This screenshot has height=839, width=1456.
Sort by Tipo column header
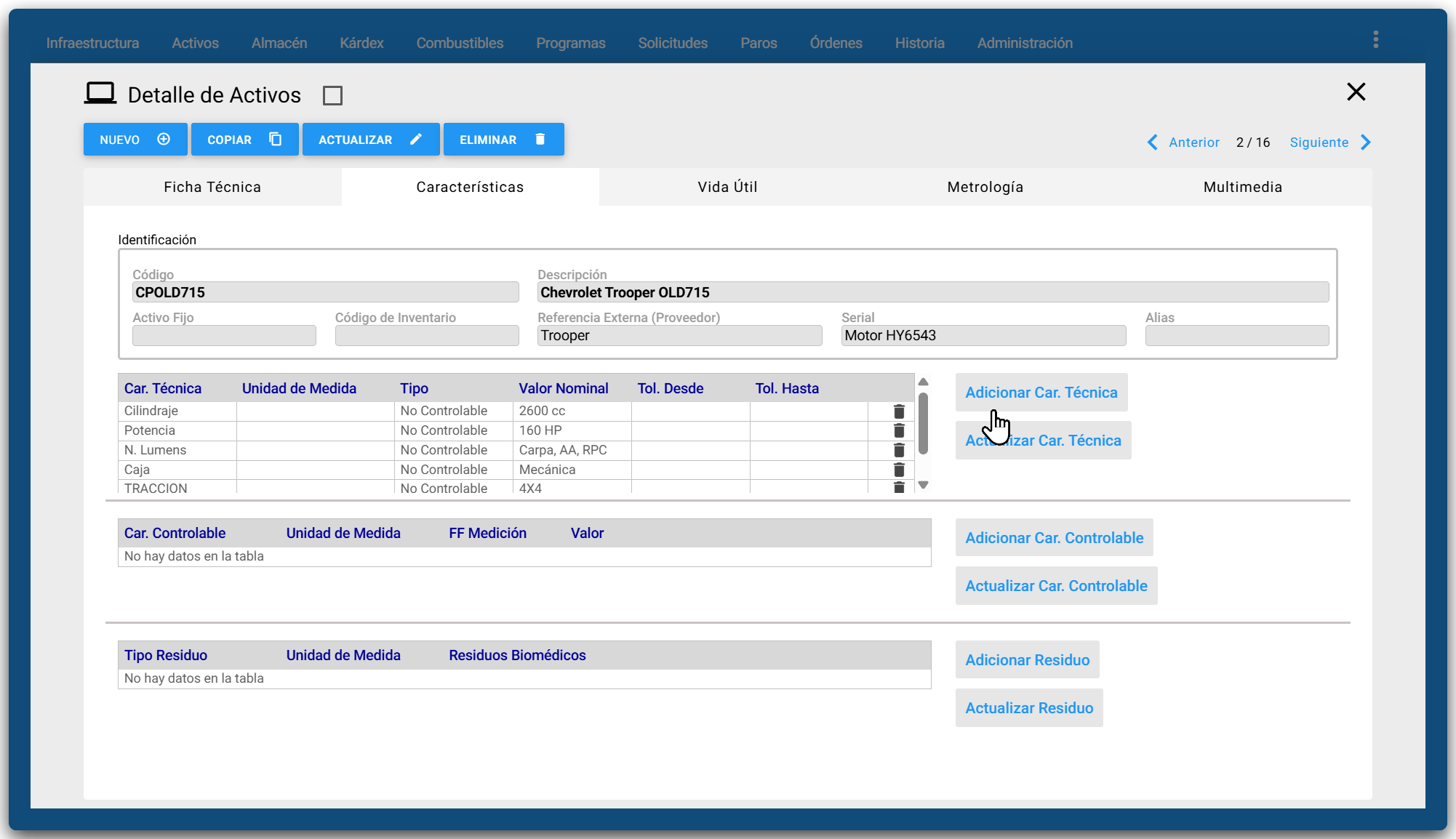pos(414,388)
